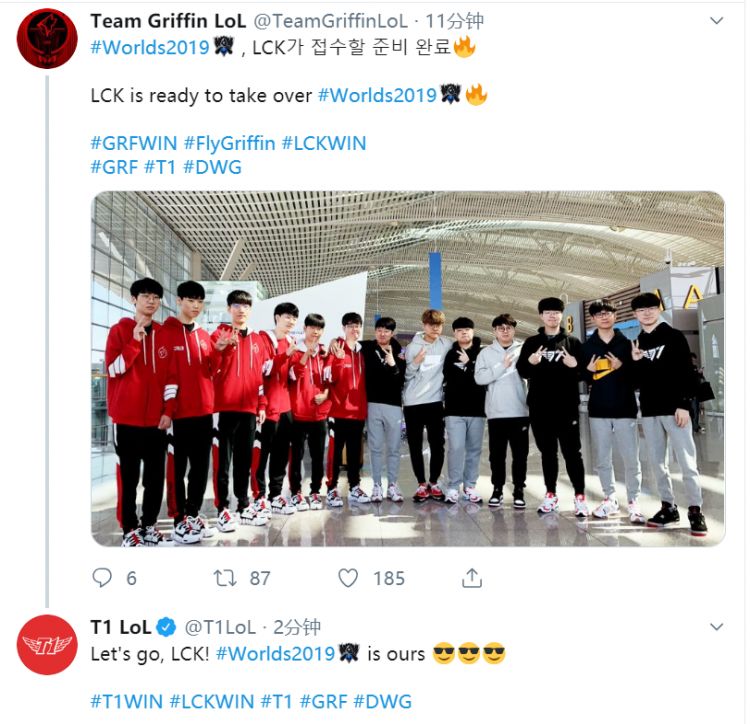
Task: Open the #GRFWIN hashtag
Action: tap(133, 143)
